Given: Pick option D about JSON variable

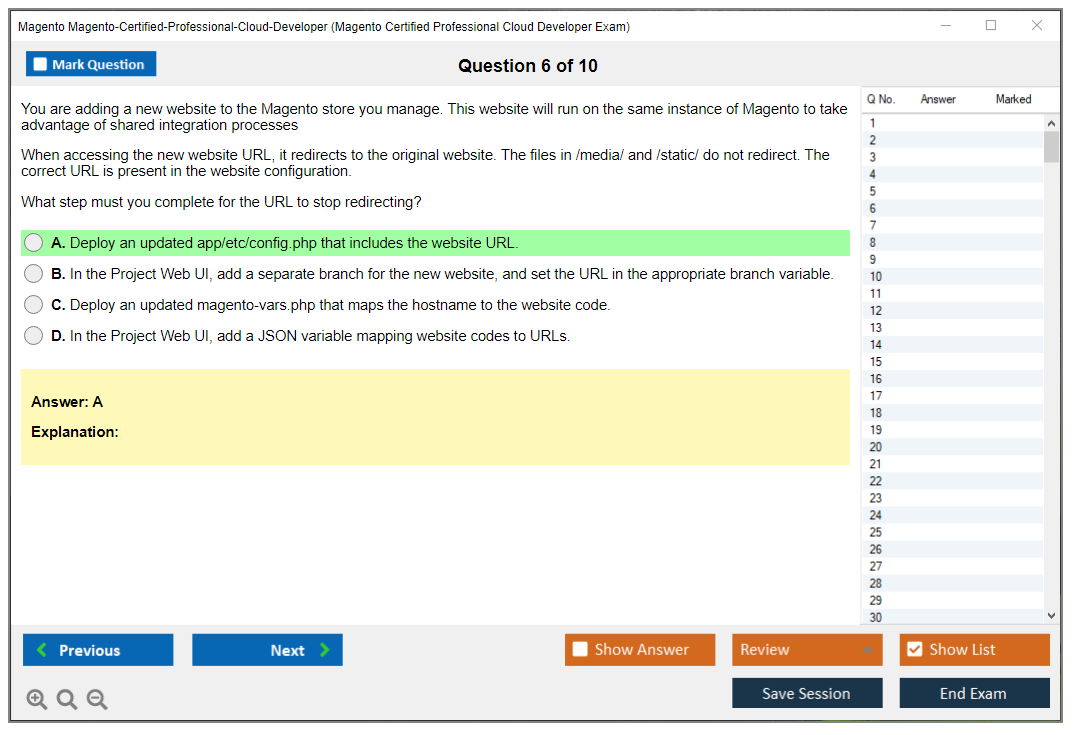Looking at the screenshot, I should click(34, 336).
